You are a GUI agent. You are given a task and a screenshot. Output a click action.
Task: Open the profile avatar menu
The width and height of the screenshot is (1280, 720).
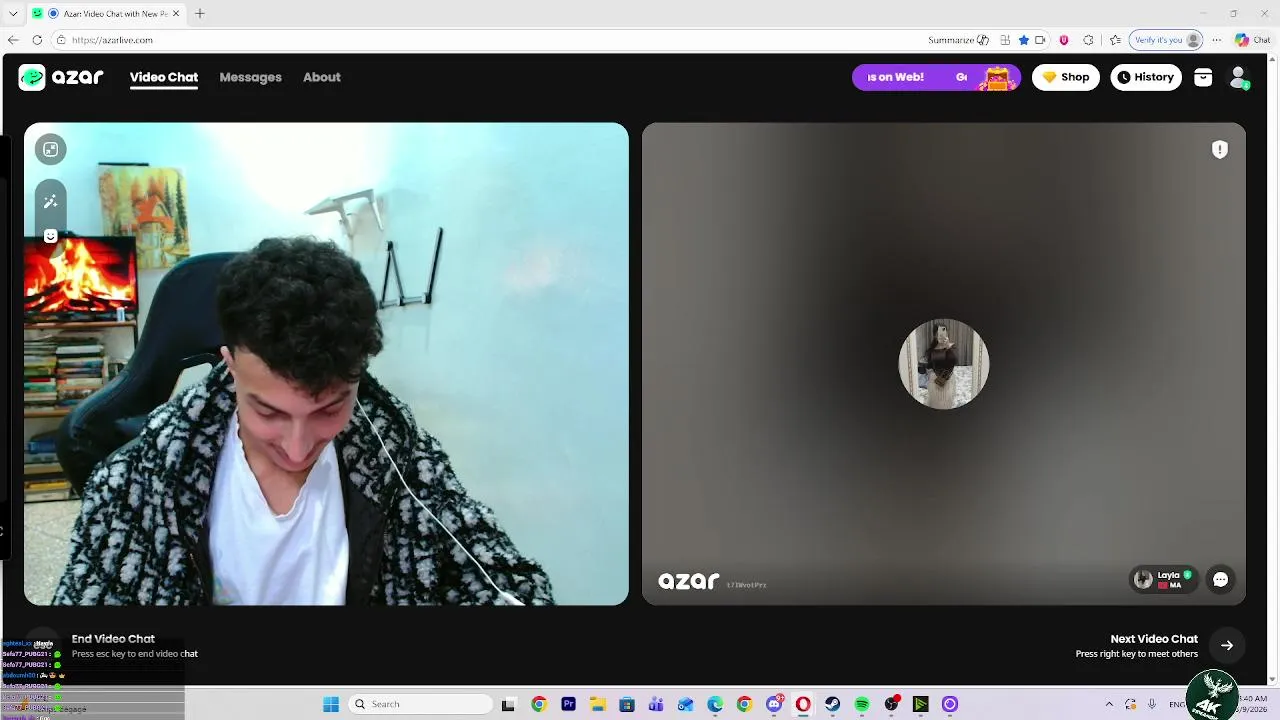1239,77
